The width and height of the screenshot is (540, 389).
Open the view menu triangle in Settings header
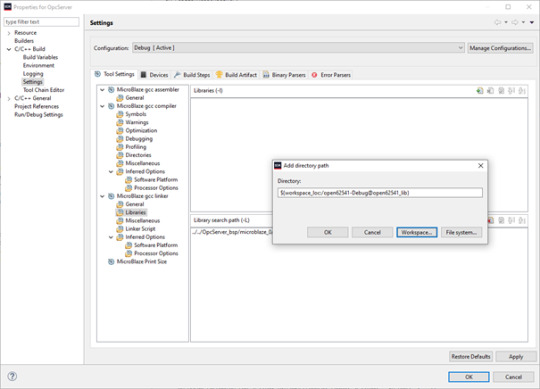[x=532, y=22]
